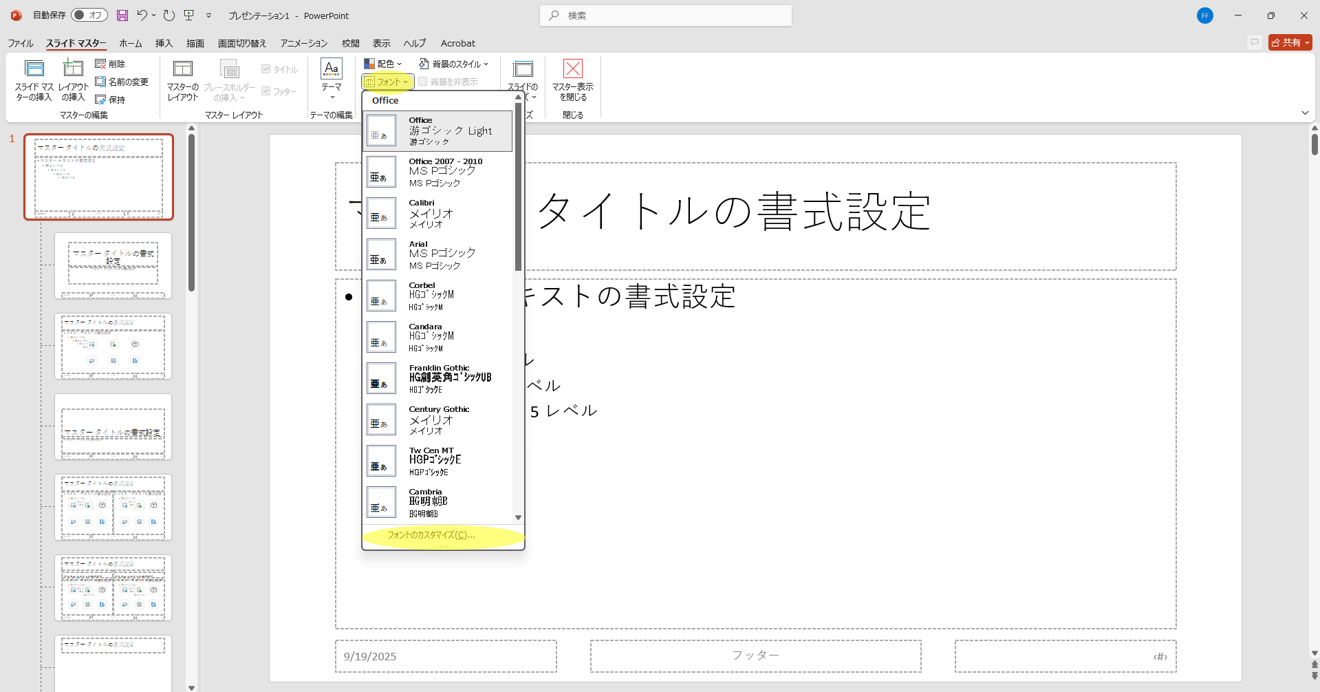
Task: Toggle the フッター checkbox
Action: tap(266, 91)
